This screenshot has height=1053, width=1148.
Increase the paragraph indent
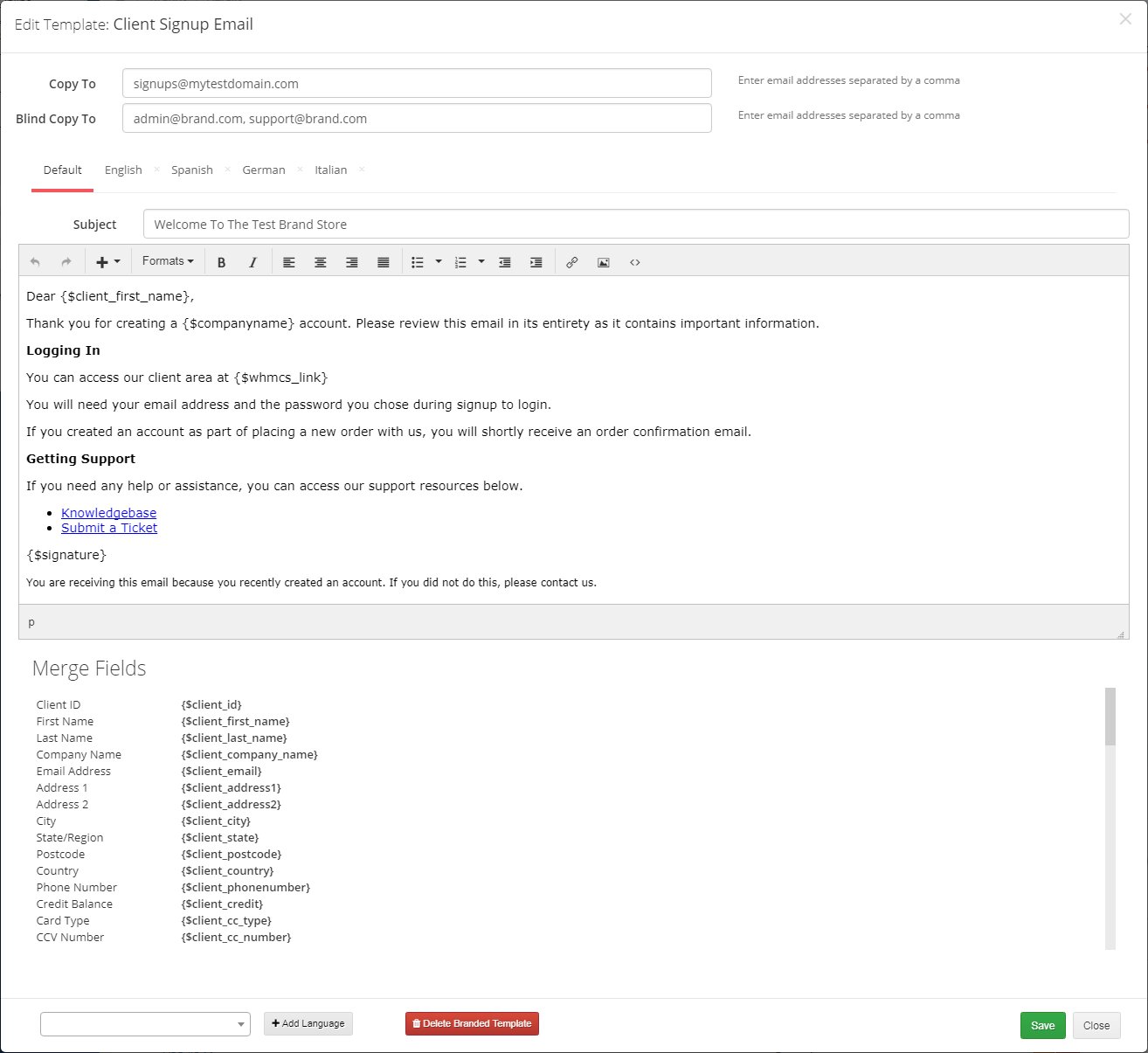(x=536, y=261)
